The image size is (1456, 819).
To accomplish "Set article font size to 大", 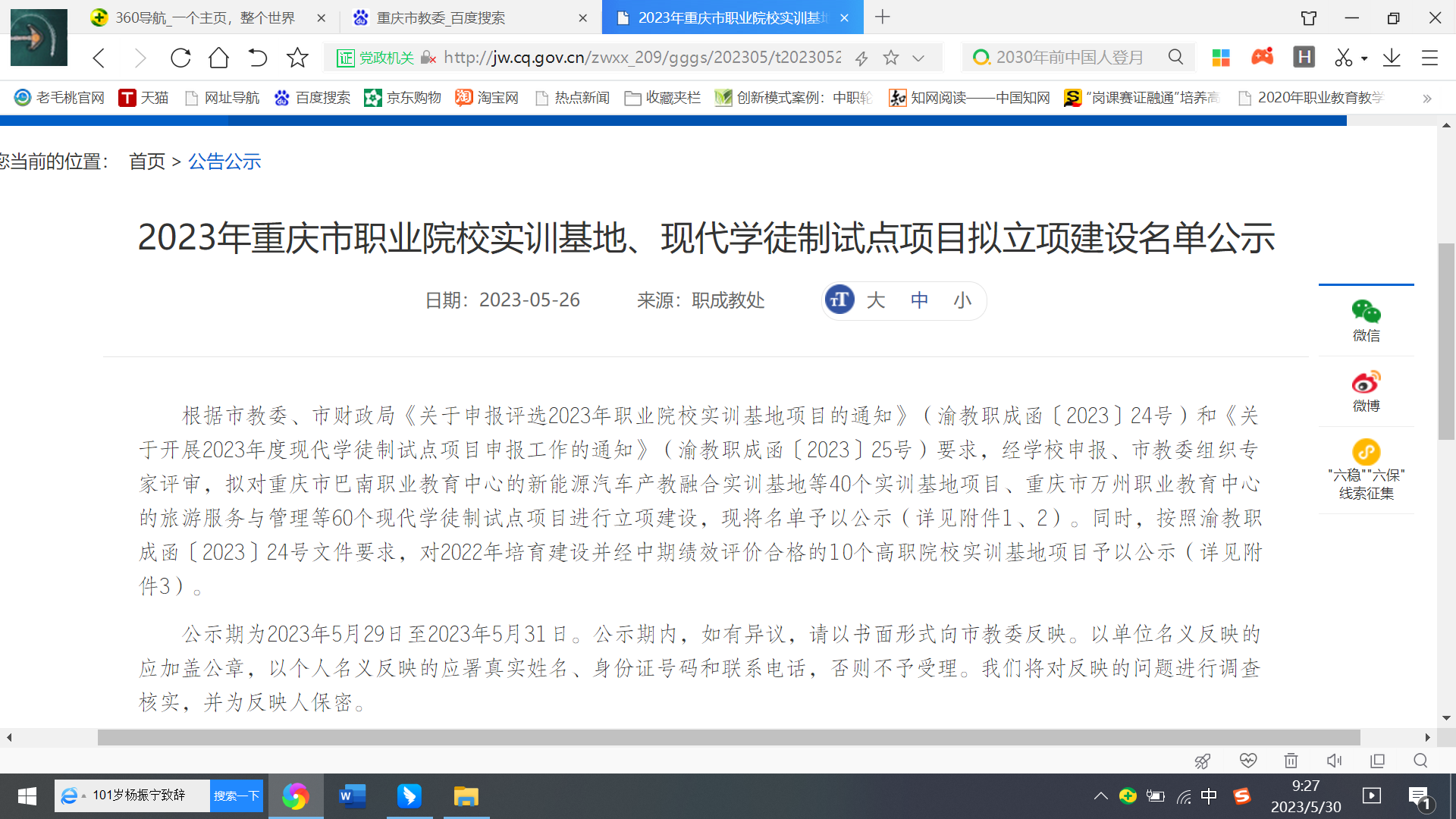I will (876, 300).
